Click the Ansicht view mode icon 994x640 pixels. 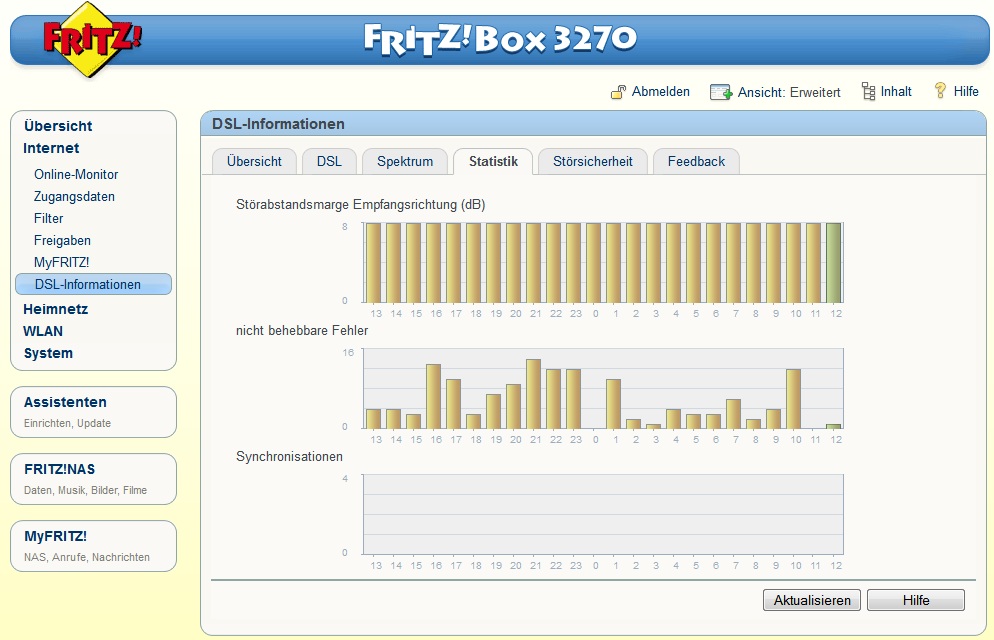721,93
